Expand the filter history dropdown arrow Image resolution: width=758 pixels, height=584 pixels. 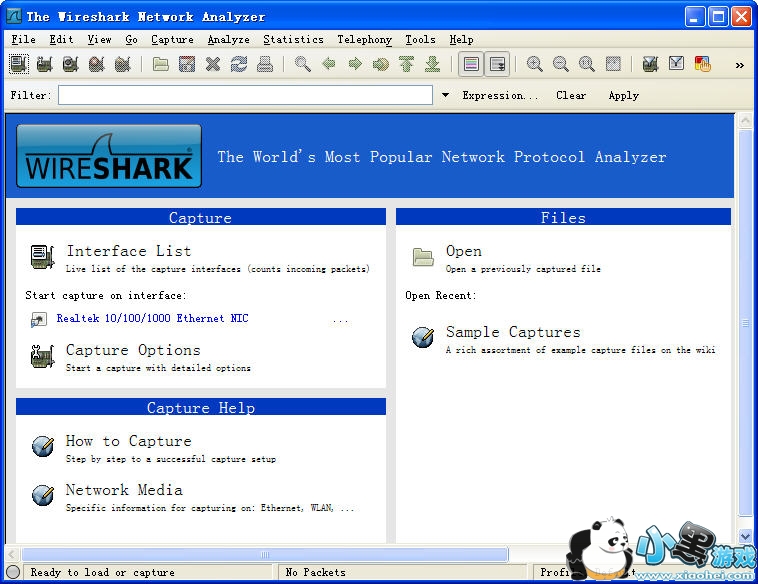[445, 96]
